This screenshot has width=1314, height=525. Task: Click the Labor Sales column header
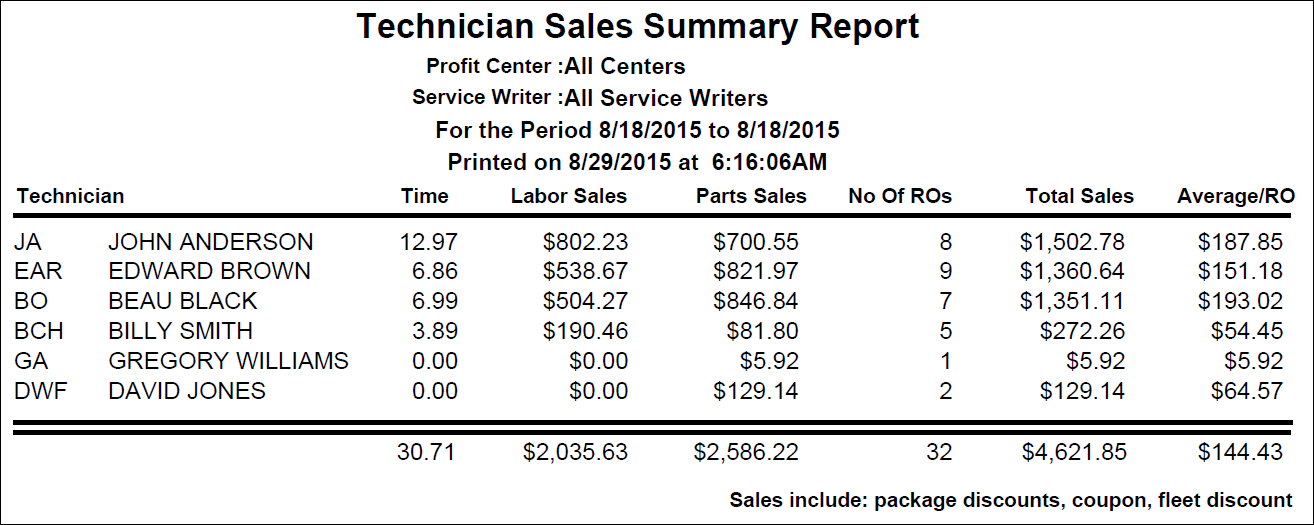568,196
